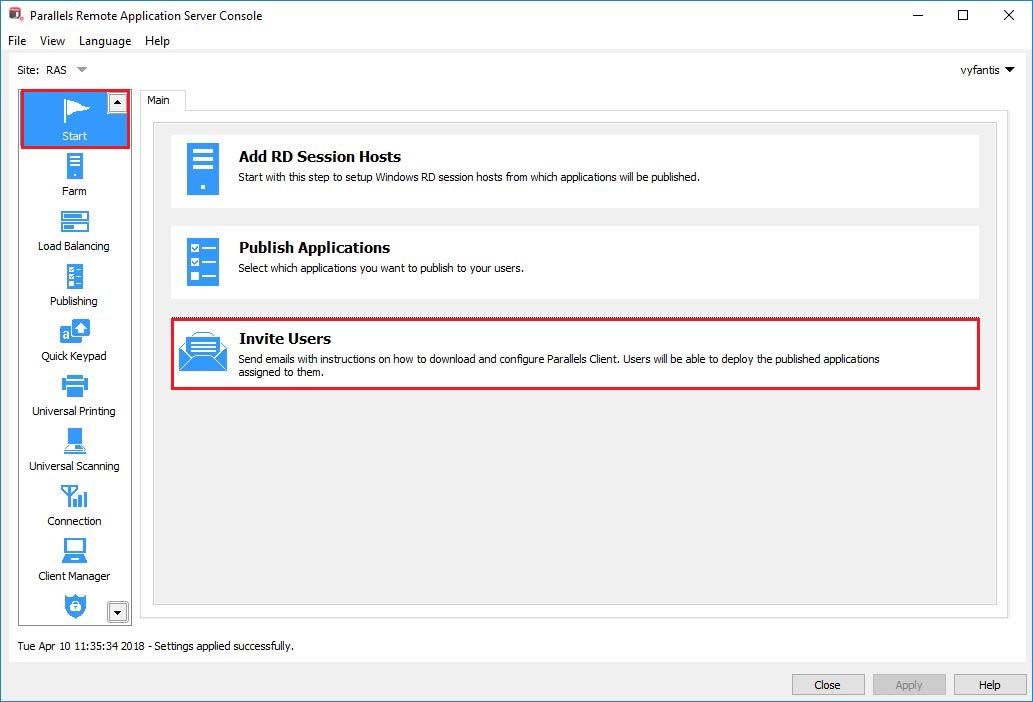The image size is (1033, 702).
Task: Open Universal Printing settings
Action: pyautogui.click(x=74, y=393)
